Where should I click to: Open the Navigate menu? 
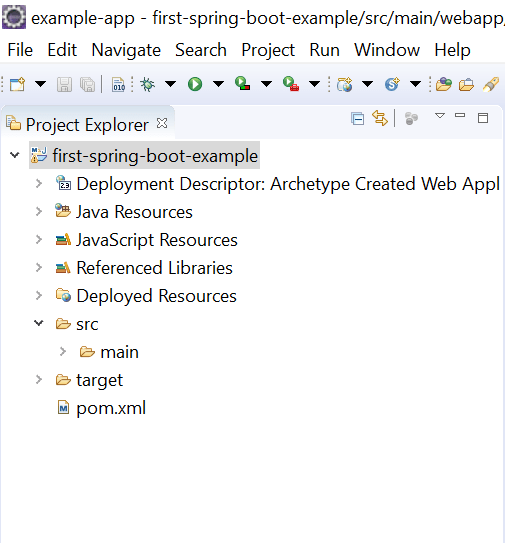point(126,50)
